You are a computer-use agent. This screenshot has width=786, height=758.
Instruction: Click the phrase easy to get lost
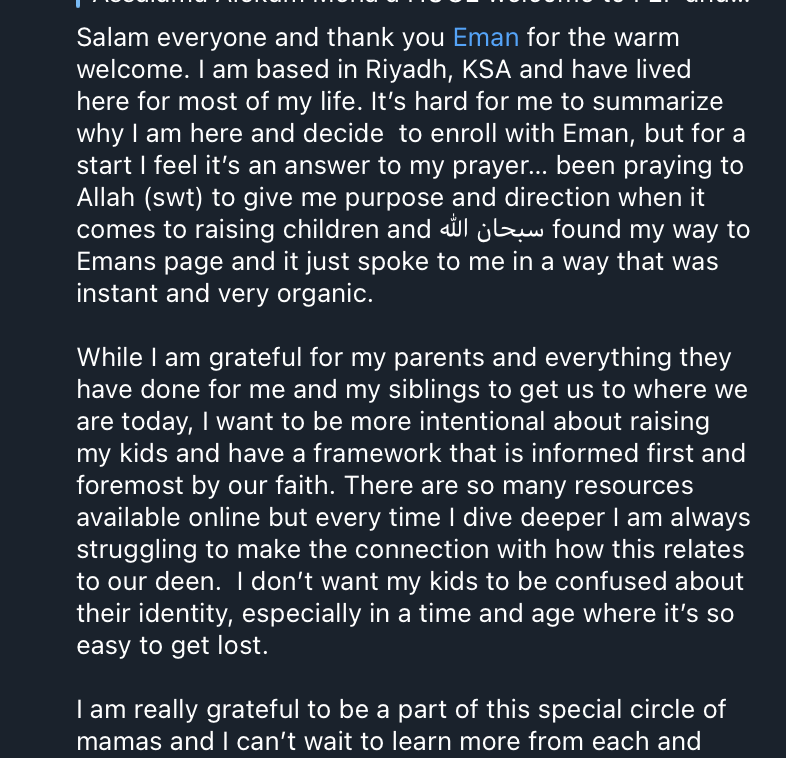(172, 646)
